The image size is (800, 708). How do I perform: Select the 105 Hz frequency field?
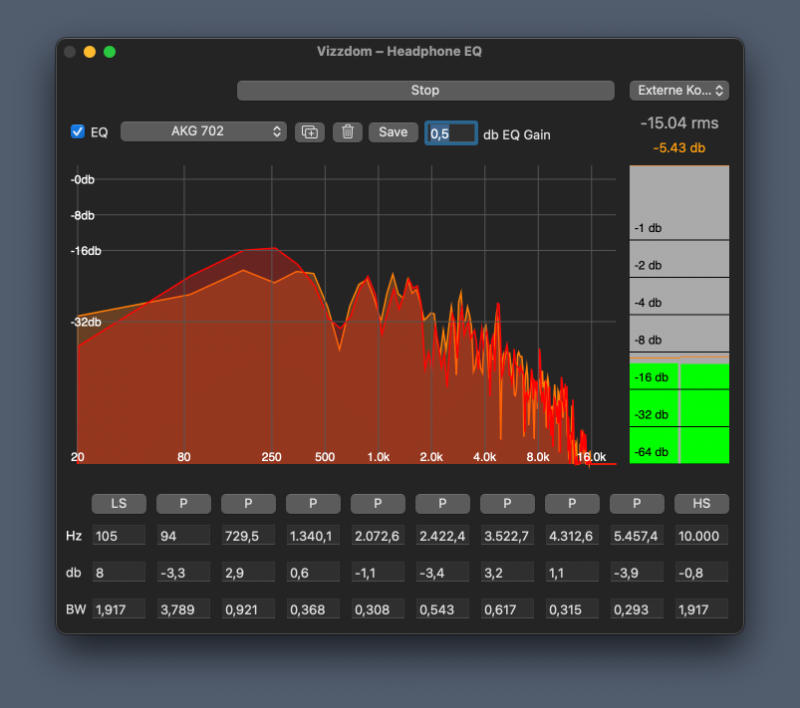point(119,536)
